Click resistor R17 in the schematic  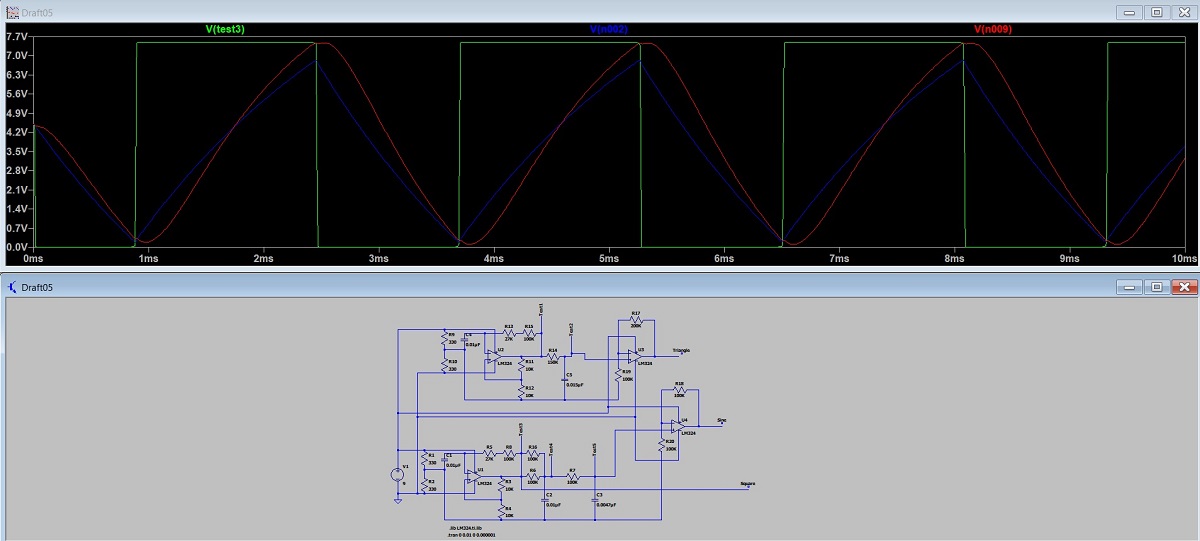635,320
